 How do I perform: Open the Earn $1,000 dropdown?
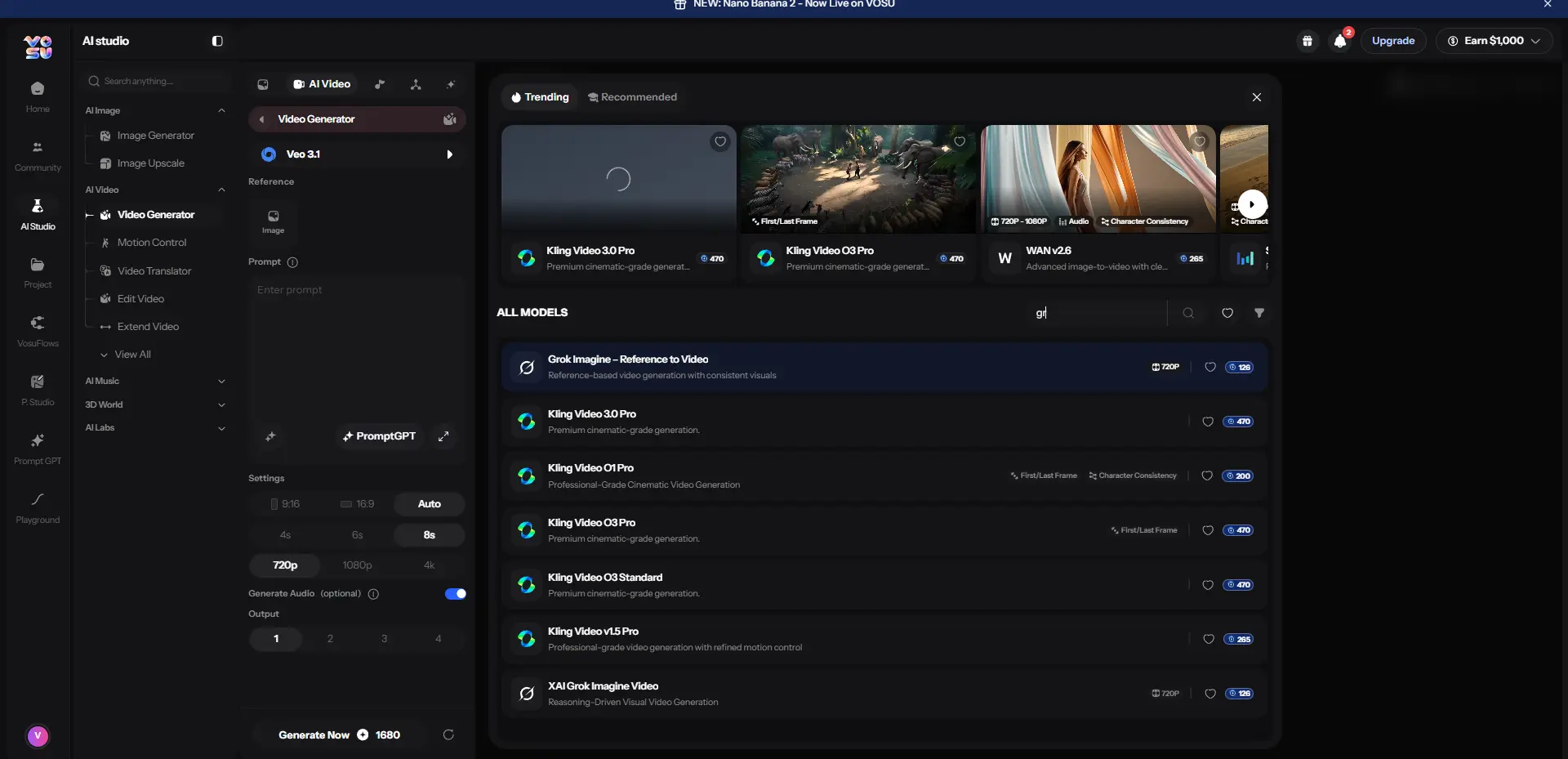tap(1494, 41)
